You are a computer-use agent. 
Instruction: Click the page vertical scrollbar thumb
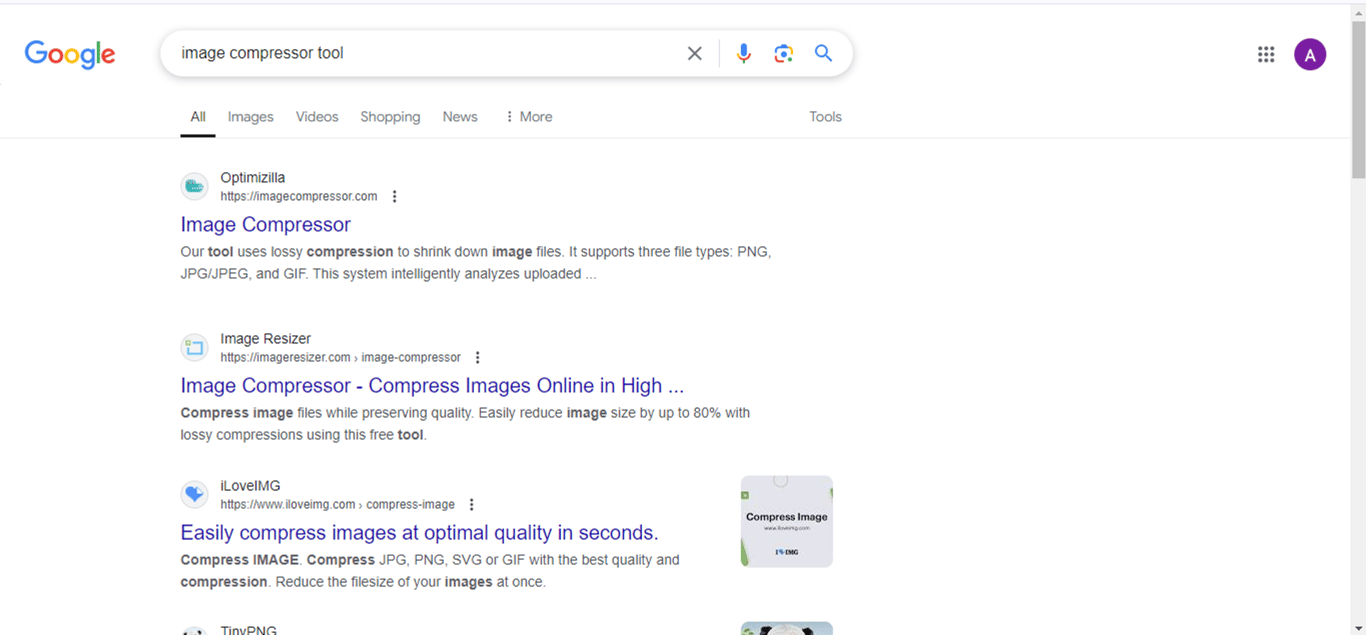coord(1358,98)
